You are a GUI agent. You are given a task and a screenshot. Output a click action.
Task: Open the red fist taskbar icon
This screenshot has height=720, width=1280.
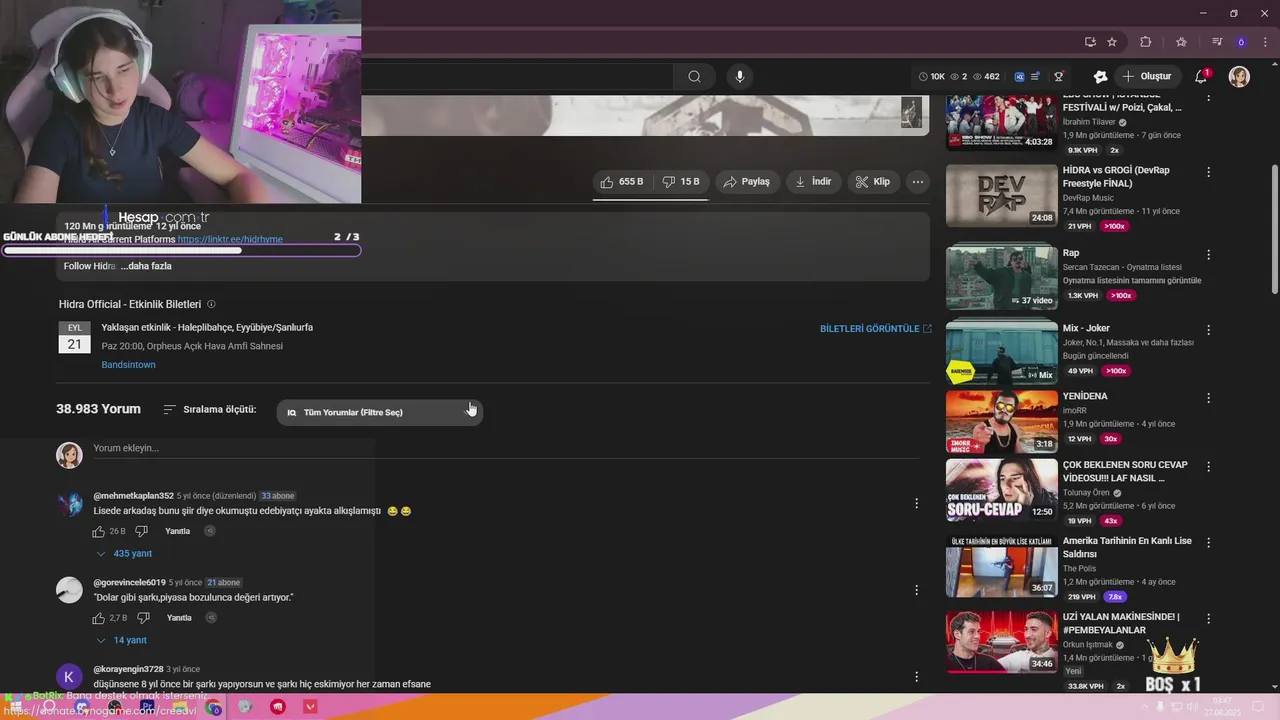click(x=278, y=707)
